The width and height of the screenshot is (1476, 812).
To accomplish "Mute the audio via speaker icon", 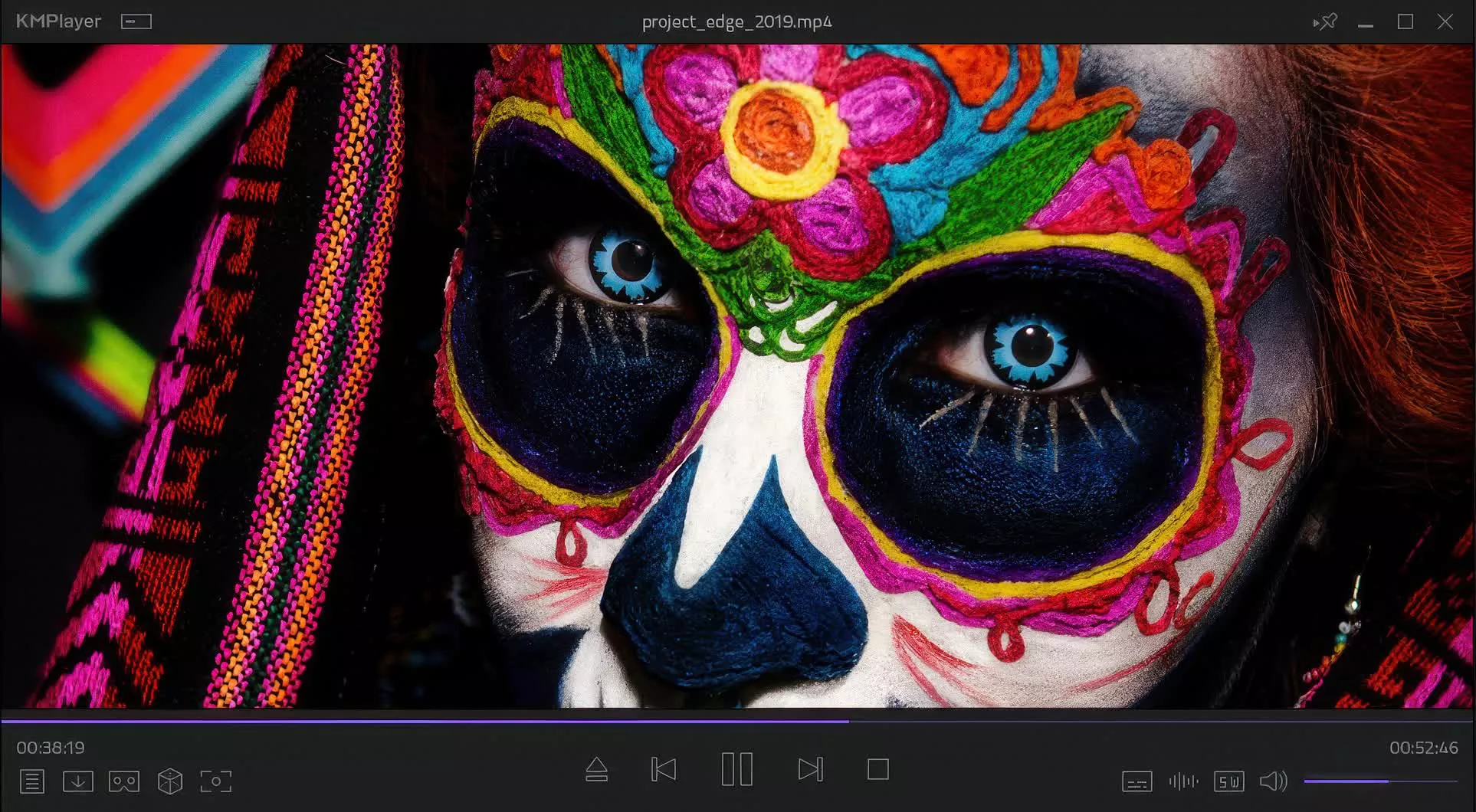I will tap(1274, 781).
